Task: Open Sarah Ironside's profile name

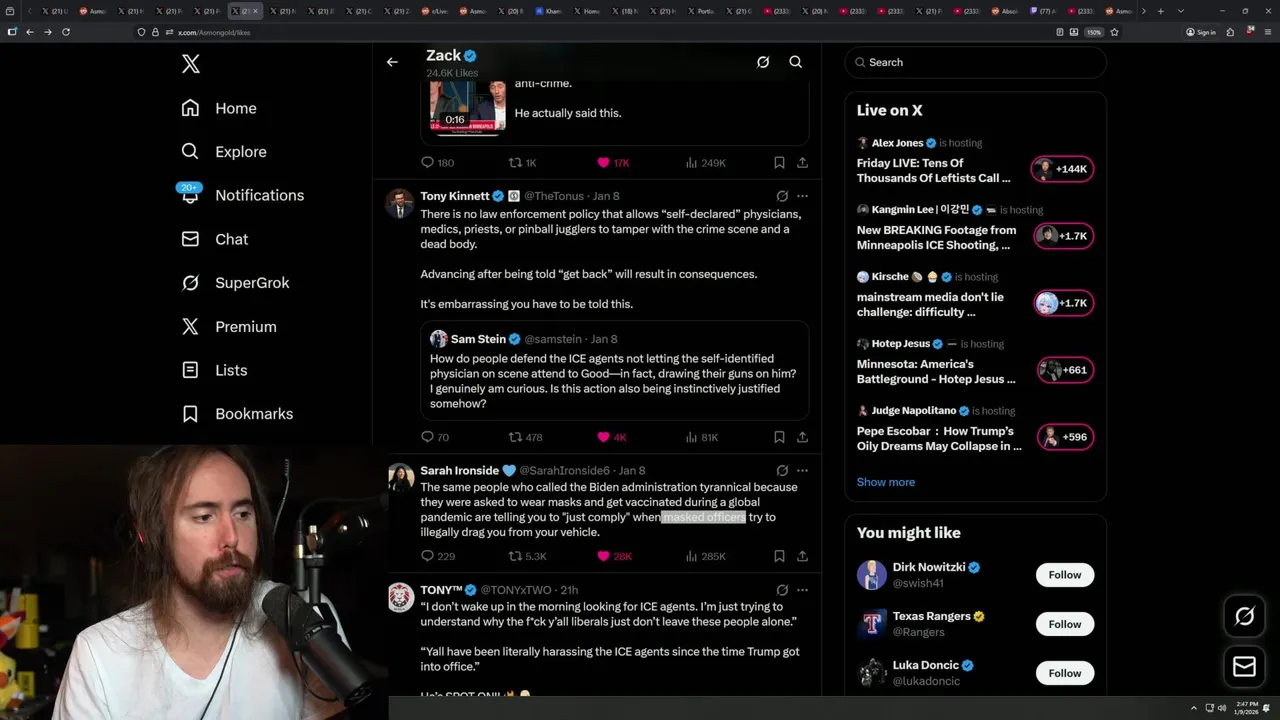Action: tap(460, 470)
